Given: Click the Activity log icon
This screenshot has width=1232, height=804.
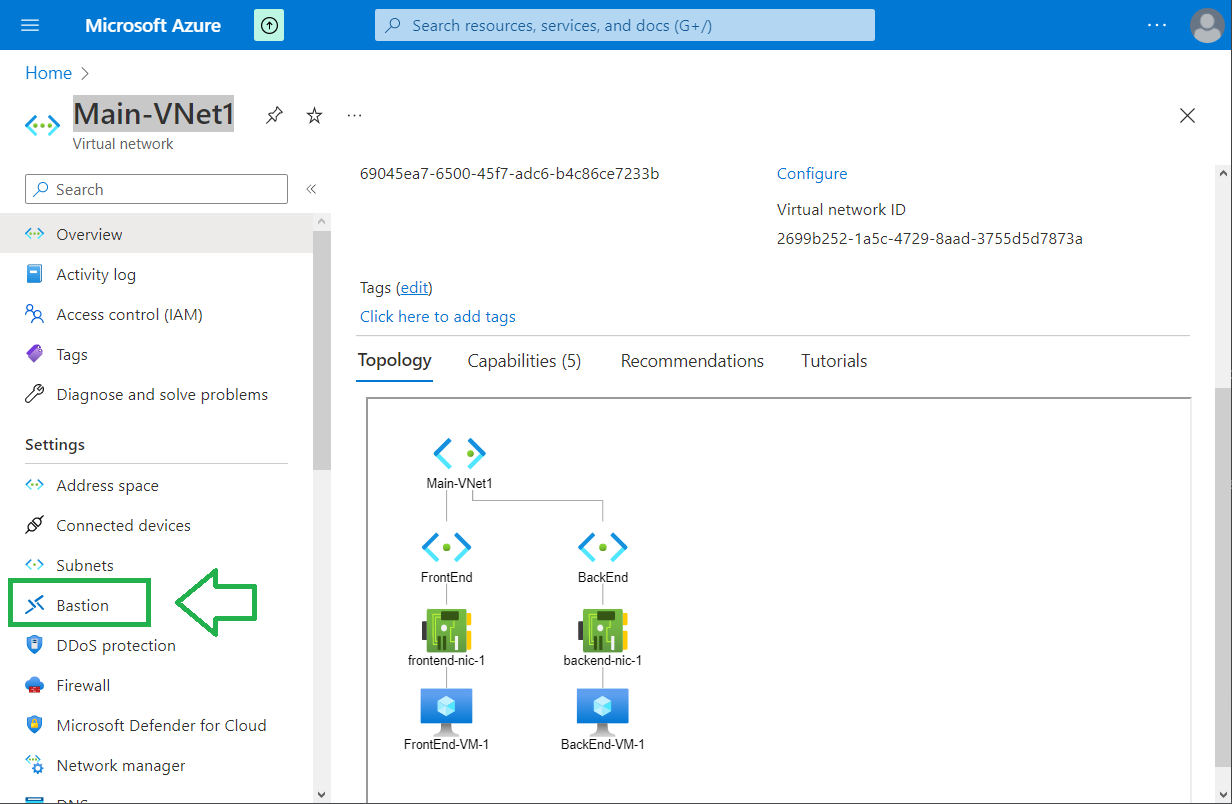Looking at the screenshot, I should tap(35, 274).
